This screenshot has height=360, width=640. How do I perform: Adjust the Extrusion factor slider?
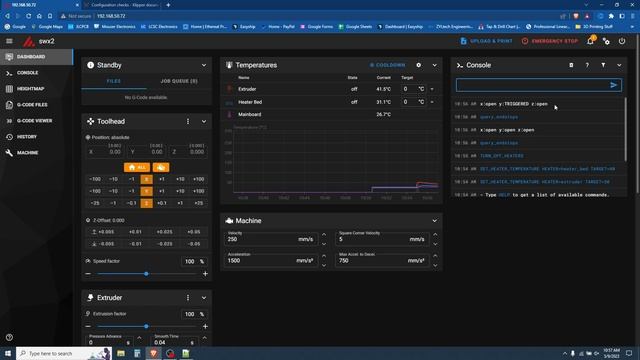tap(147, 327)
